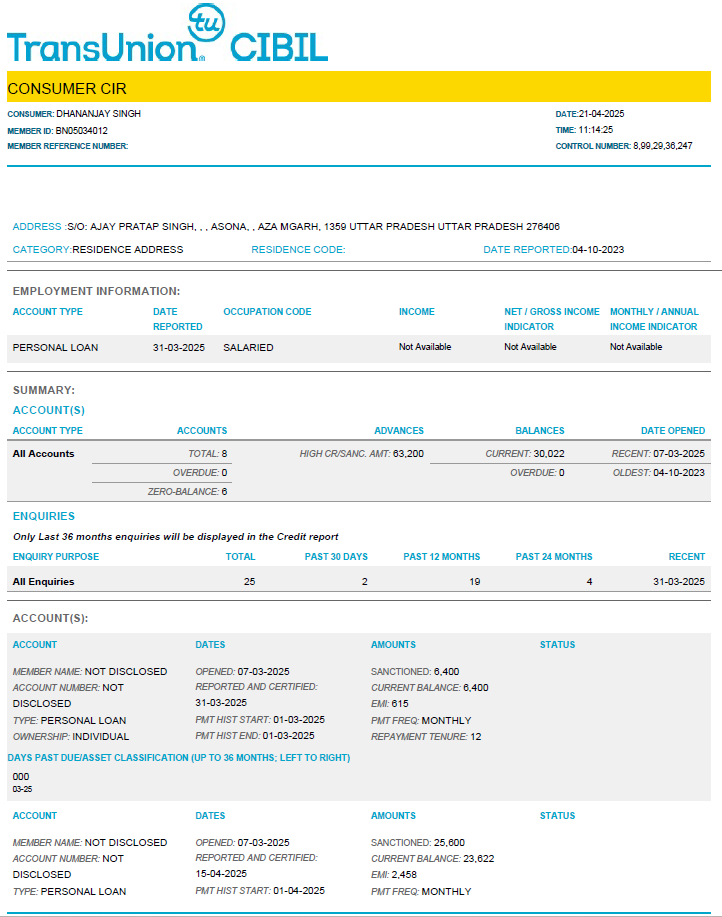Click the PAST 30 DAYS column header

[336, 557]
